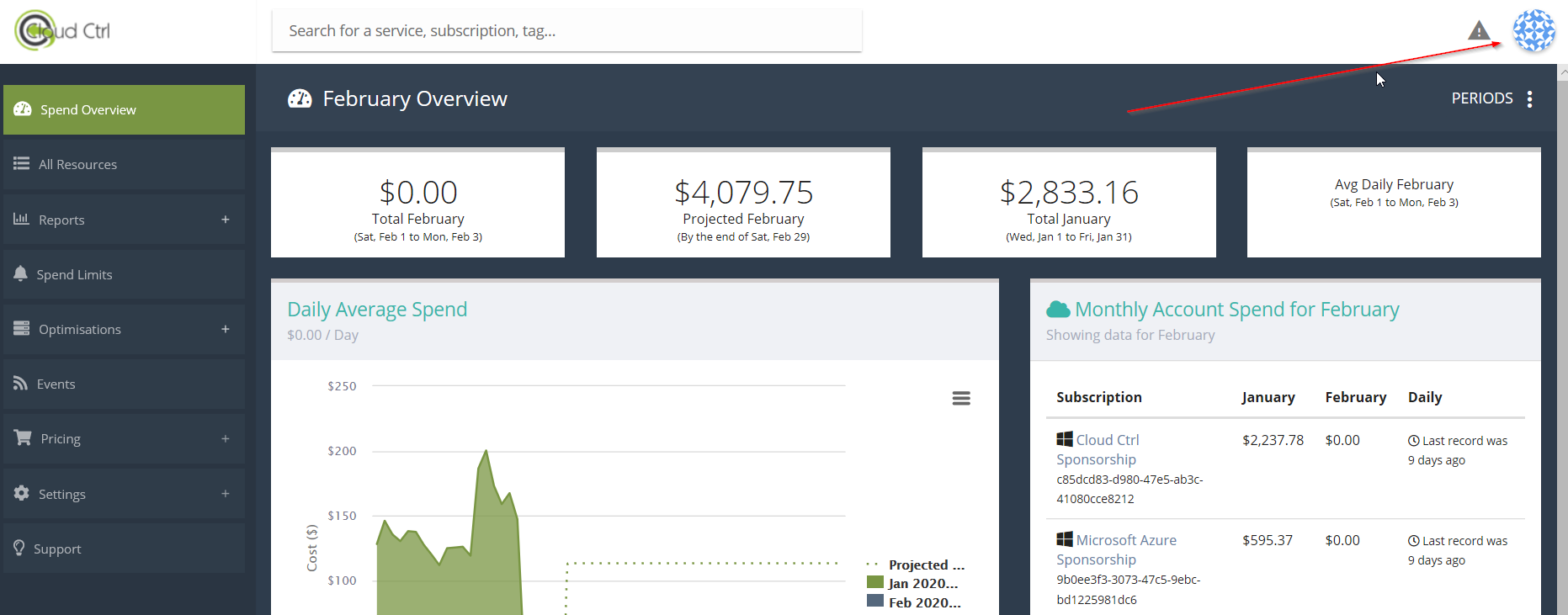Image resolution: width=1568 pixels, height=615 pixels.
Task: Click the All Resources list icon
Action: pyautogui.click(x=21, y=164)
